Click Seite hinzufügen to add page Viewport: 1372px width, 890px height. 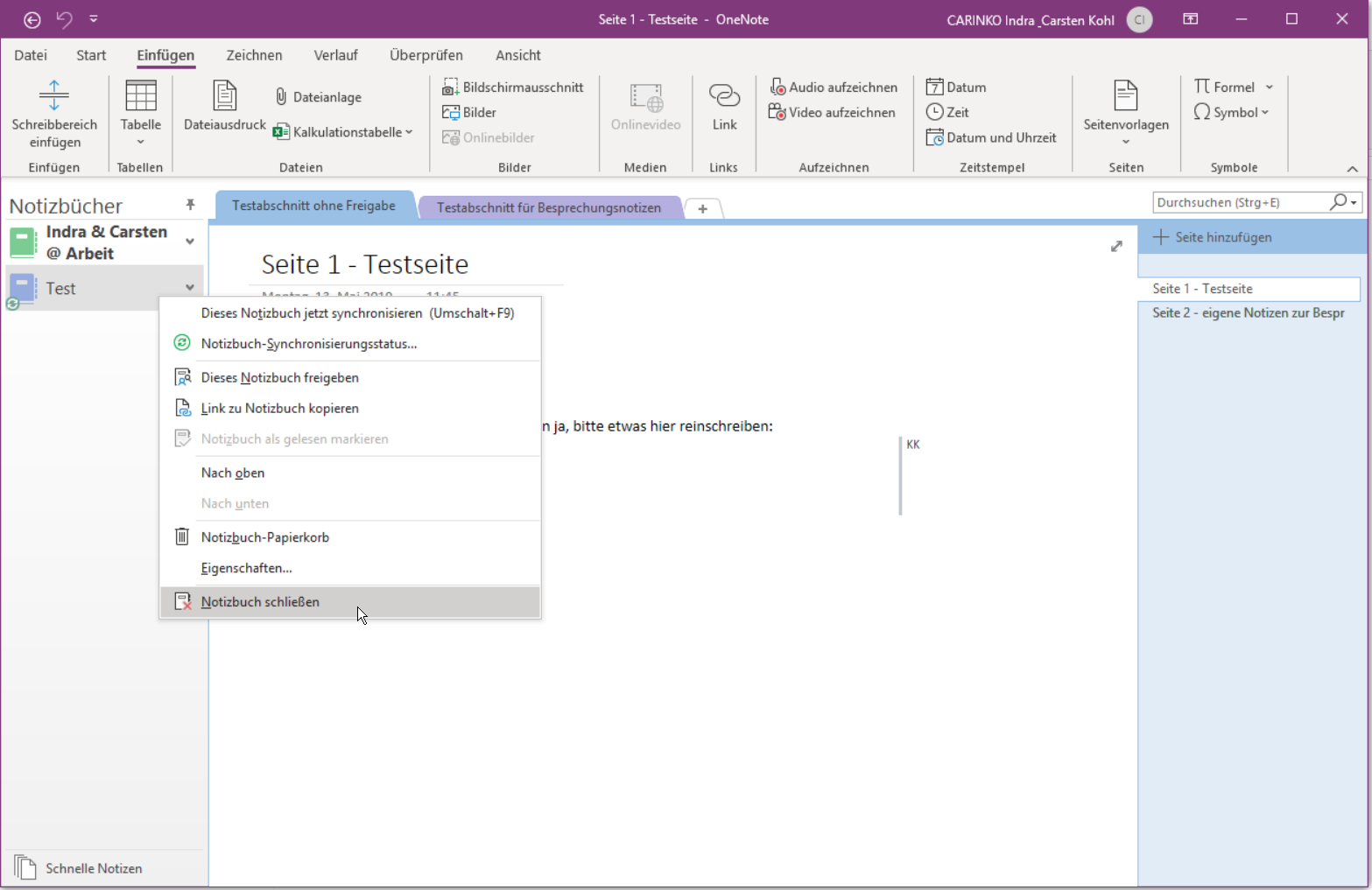point(1213,237)
